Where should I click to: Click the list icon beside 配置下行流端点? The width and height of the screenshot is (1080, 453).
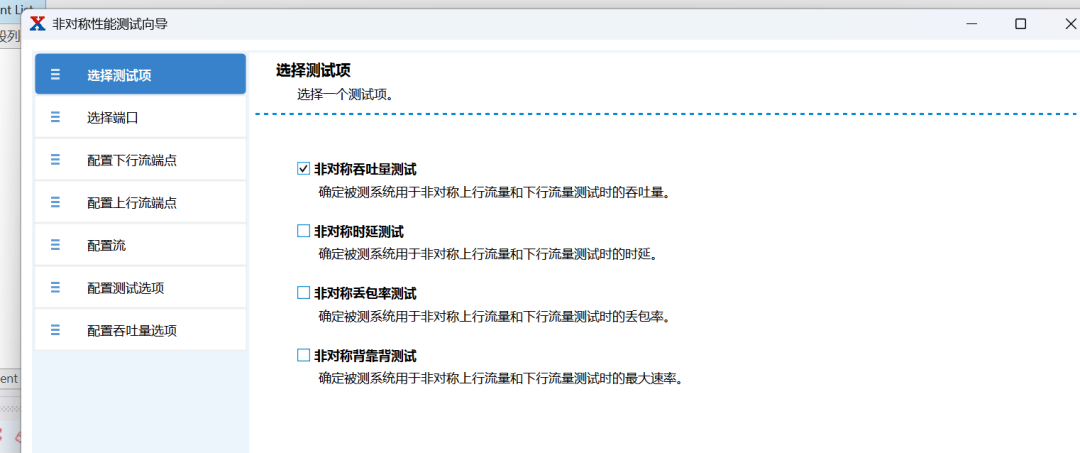pos(55,160)
